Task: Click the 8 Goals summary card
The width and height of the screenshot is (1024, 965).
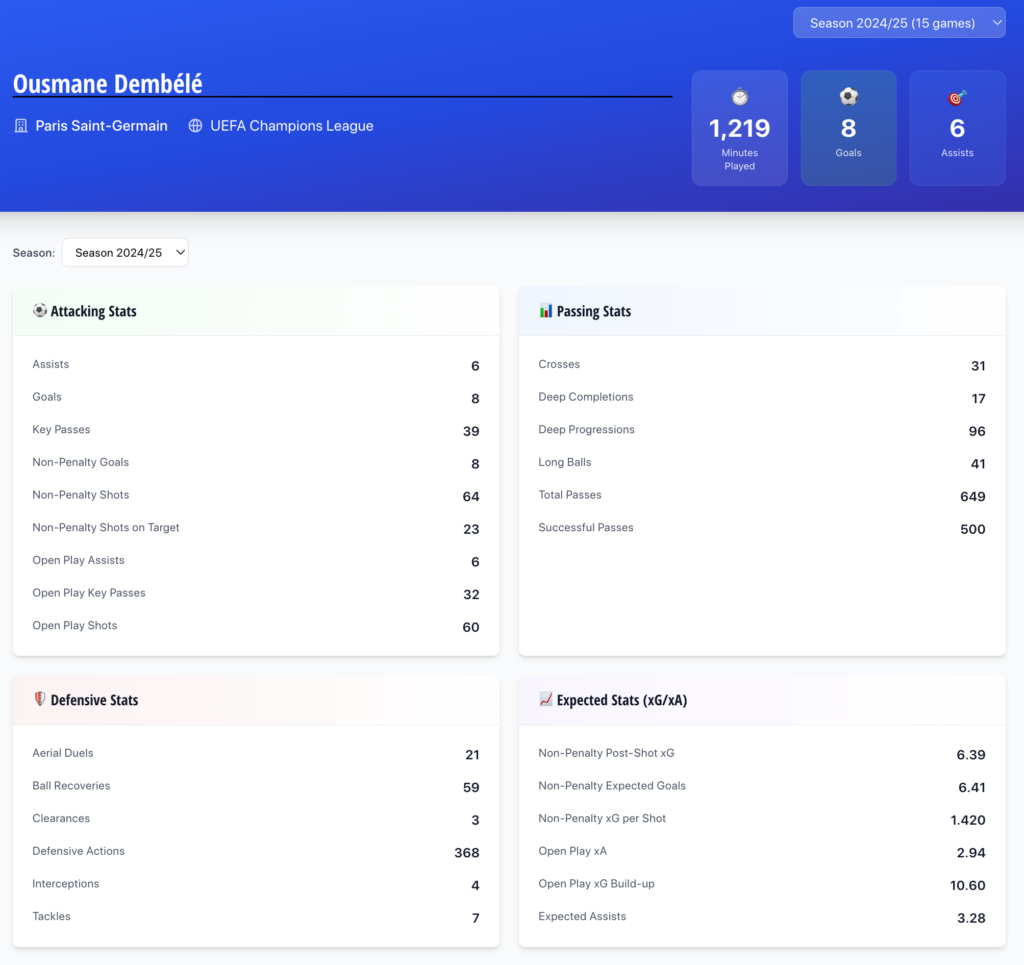Action: coord(848,128)
